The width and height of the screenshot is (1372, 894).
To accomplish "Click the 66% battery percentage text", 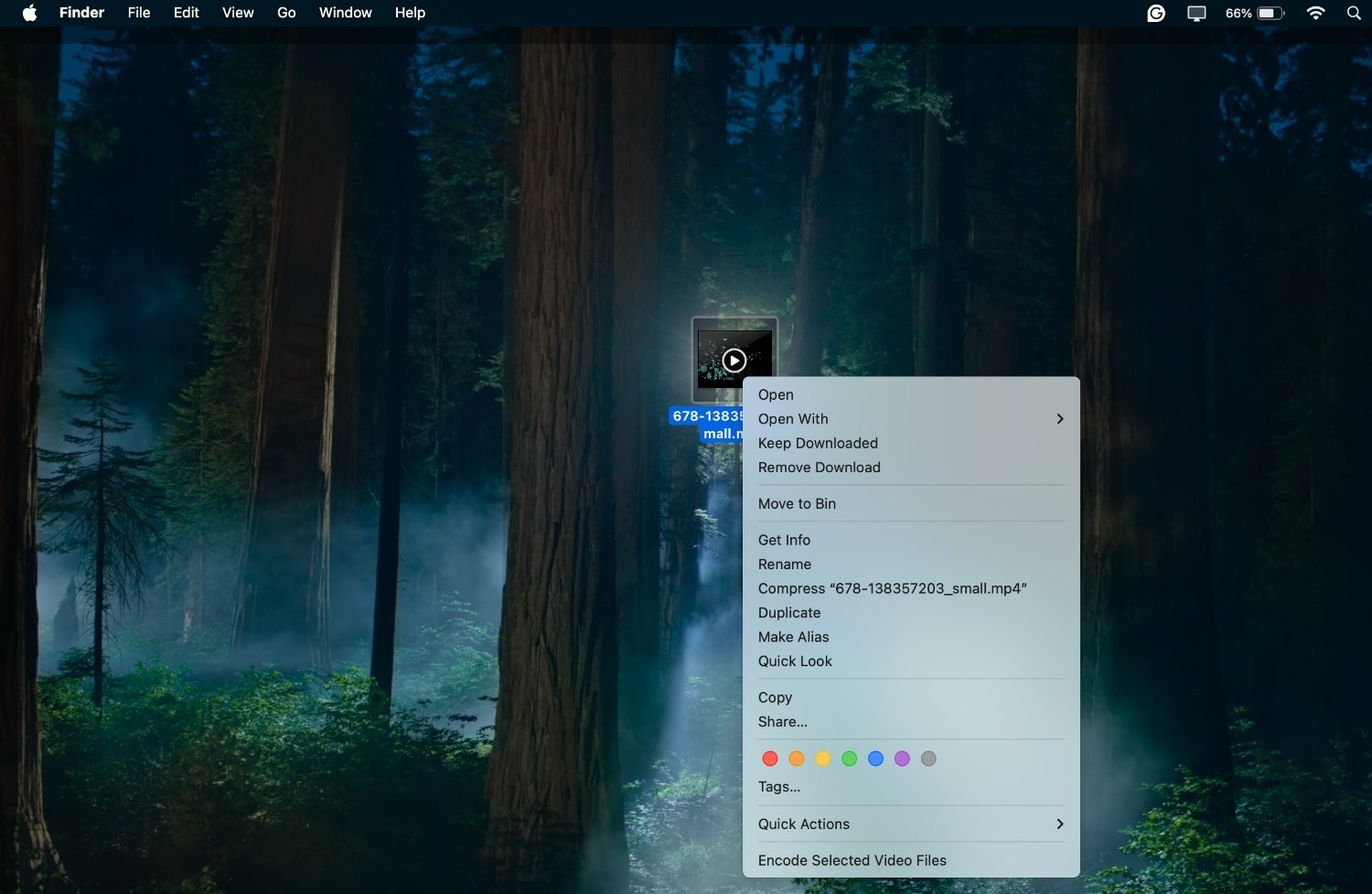I will click(x=1238, y=13).
